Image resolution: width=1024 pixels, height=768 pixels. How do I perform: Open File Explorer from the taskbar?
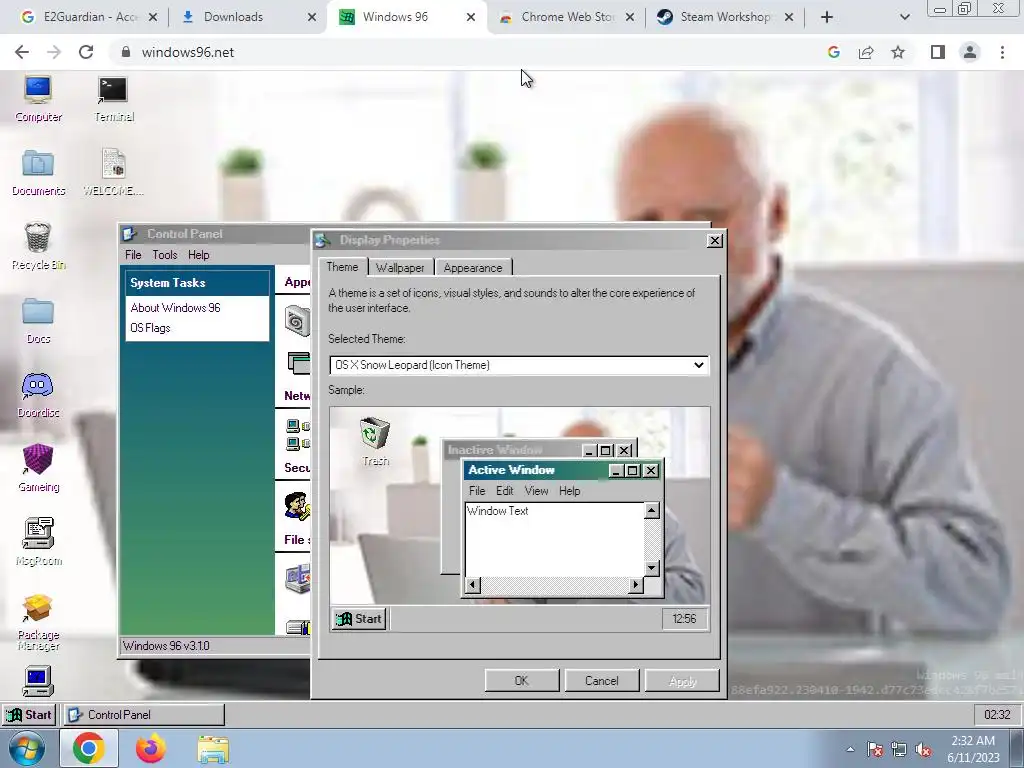[x=213, y=749]
